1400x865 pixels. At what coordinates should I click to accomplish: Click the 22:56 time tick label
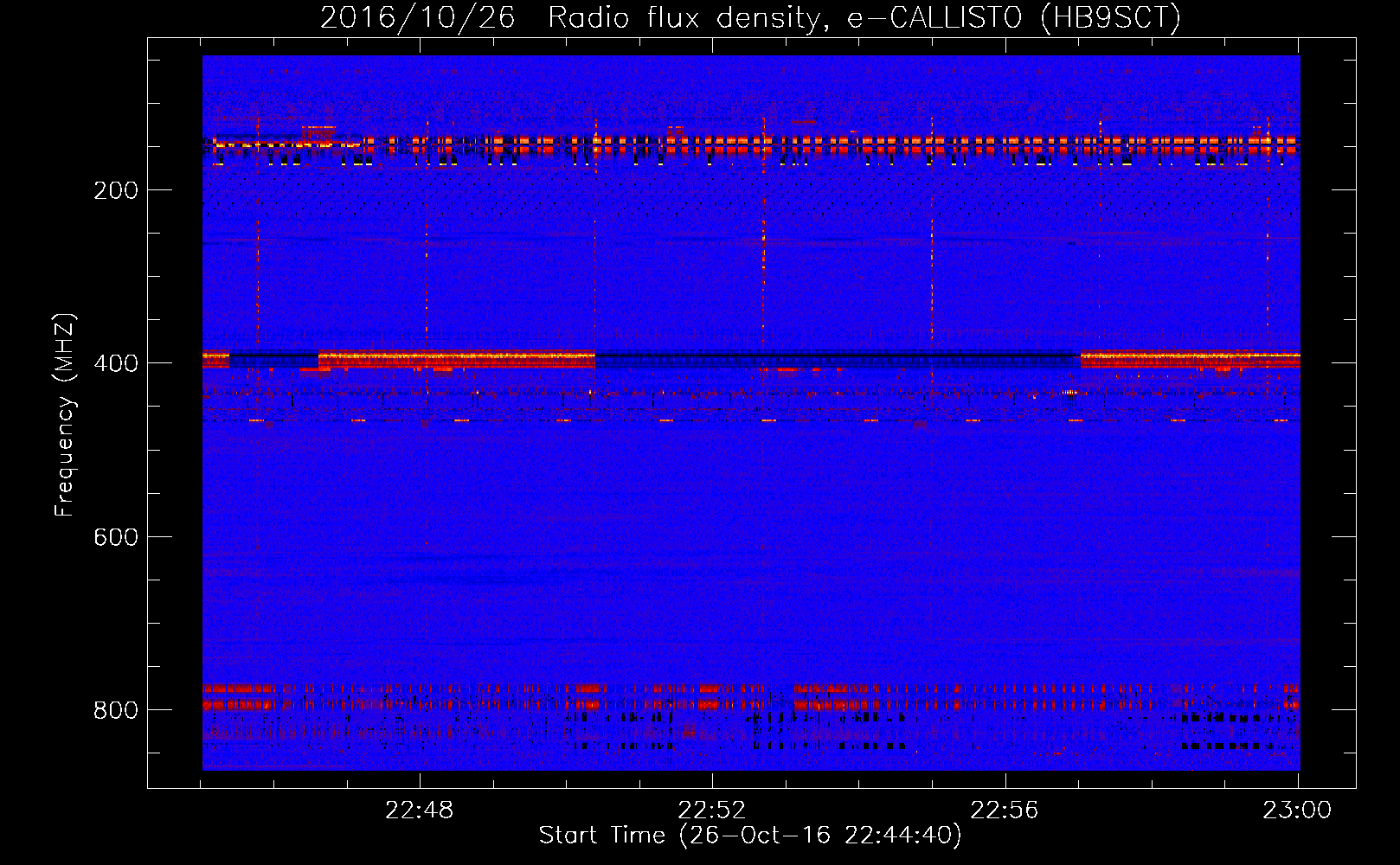point(1005,811)
